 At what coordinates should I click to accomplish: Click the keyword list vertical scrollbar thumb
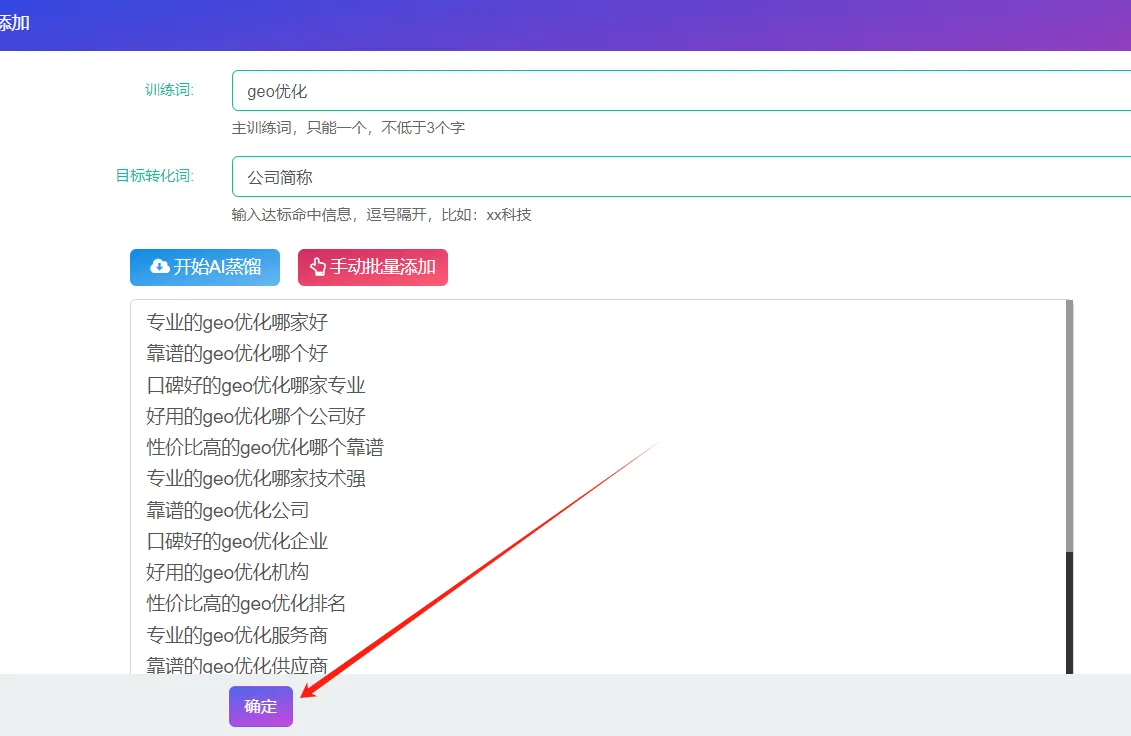pyautogui.click(x=1070, y=426)
